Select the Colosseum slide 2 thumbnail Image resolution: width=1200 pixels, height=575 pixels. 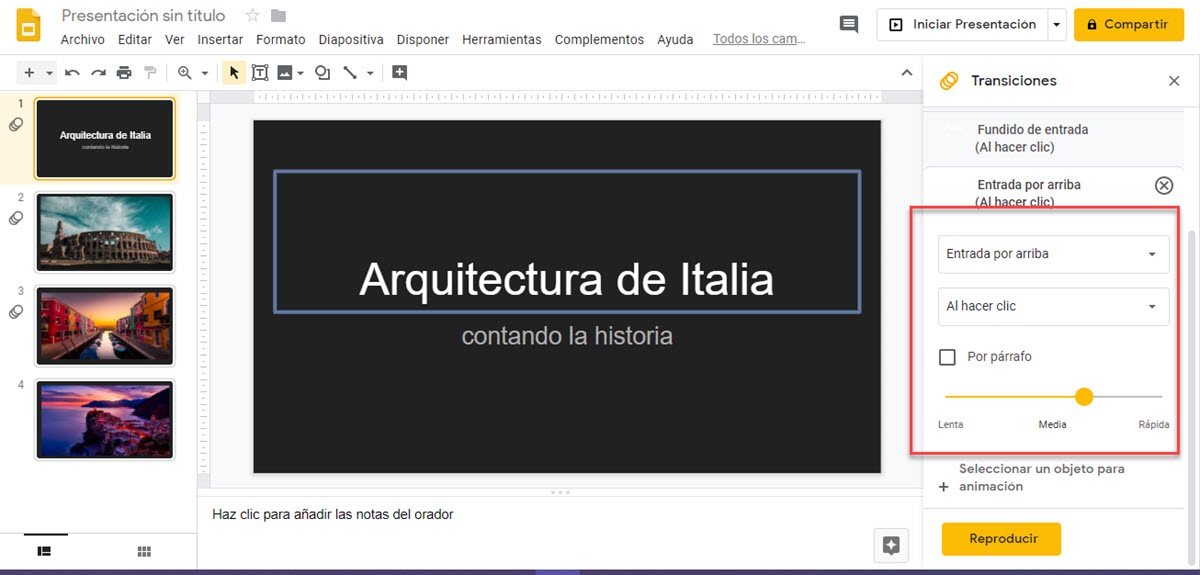(105, 232)
